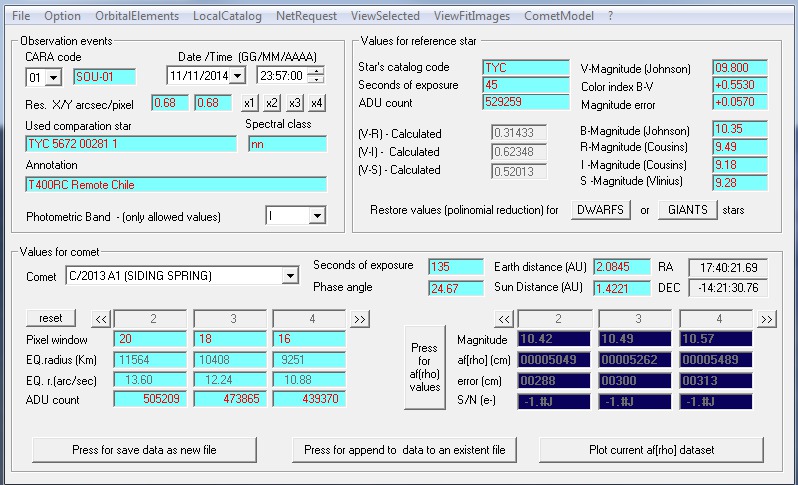Image resolution: width=798 pixels, height=485 pixels.
Task: Expand the Photometric Band dropdown
Action: point(317,216)
